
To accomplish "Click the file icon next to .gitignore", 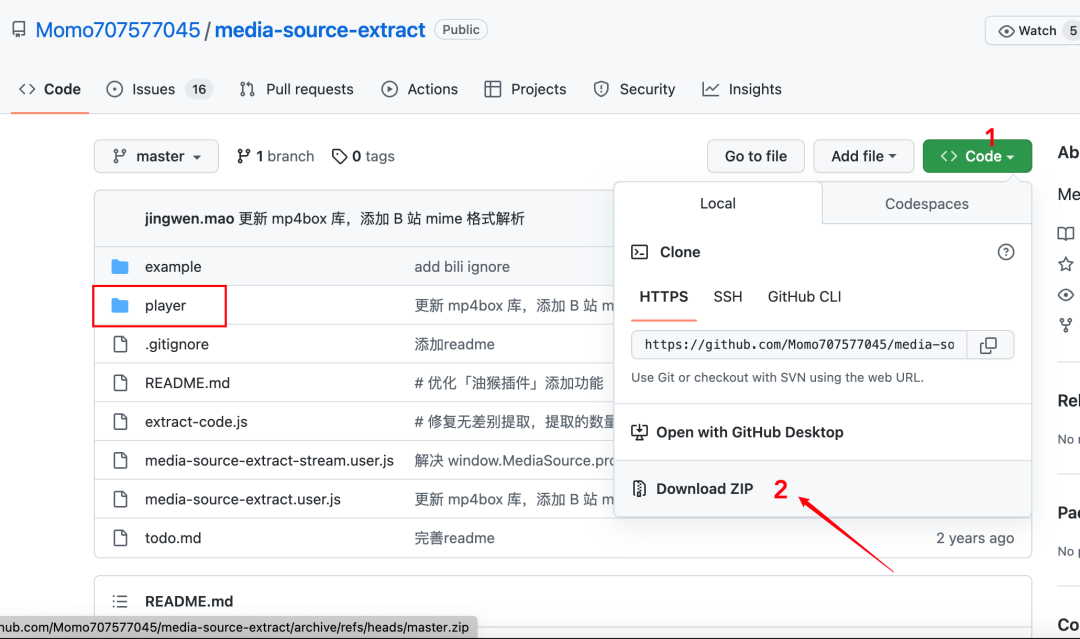I will tap(120, 344).
